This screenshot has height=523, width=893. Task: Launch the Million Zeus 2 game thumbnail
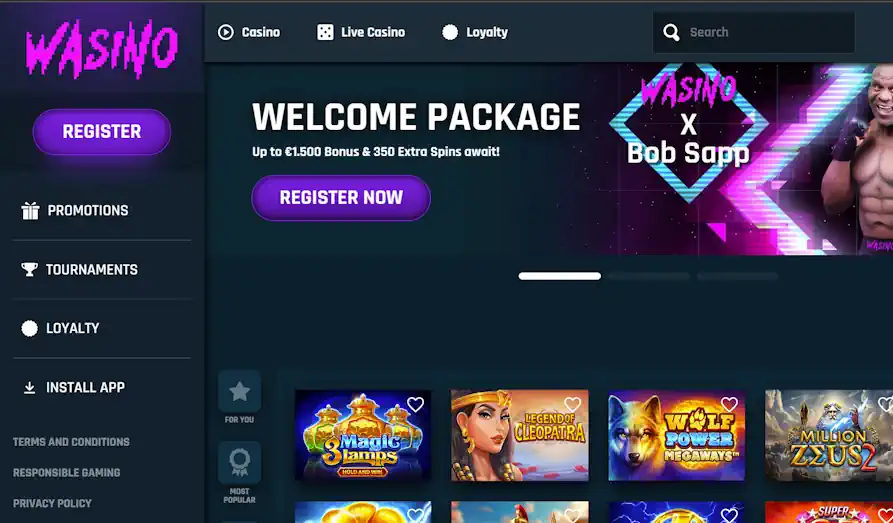pos(829,435)
